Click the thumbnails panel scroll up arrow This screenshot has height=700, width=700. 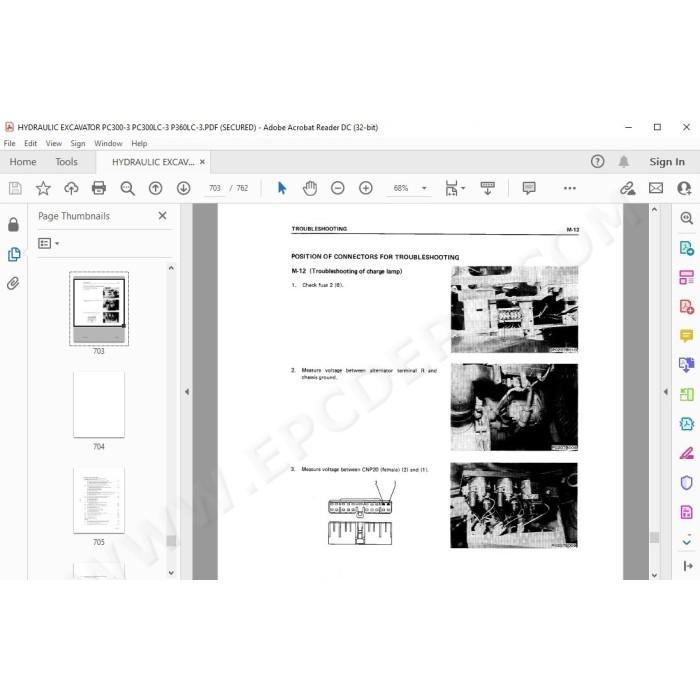[171, 268]
